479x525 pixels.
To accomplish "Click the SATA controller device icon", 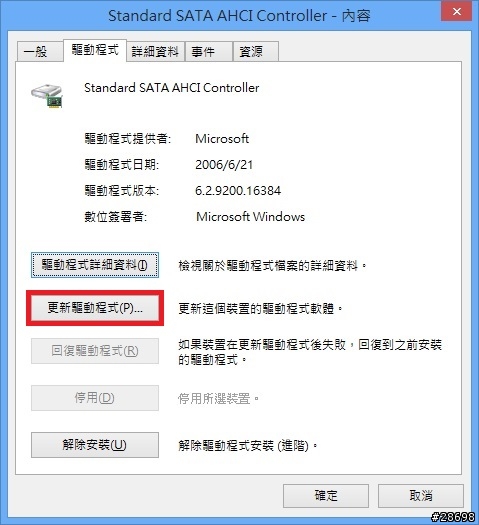I will pyautogui.click(x=47, y=96).
